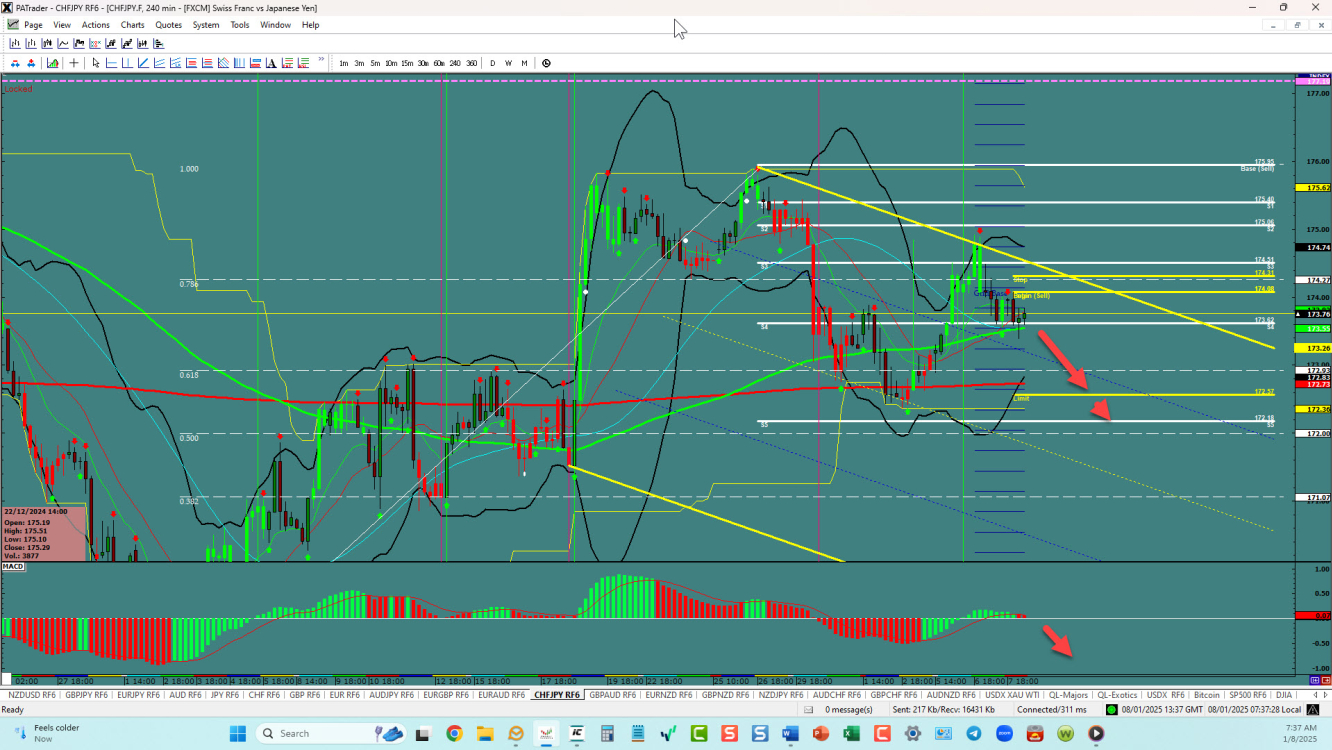Open the Quotes menu
This screenshot has height=750, width=1332.
click(x=168, y=25)
